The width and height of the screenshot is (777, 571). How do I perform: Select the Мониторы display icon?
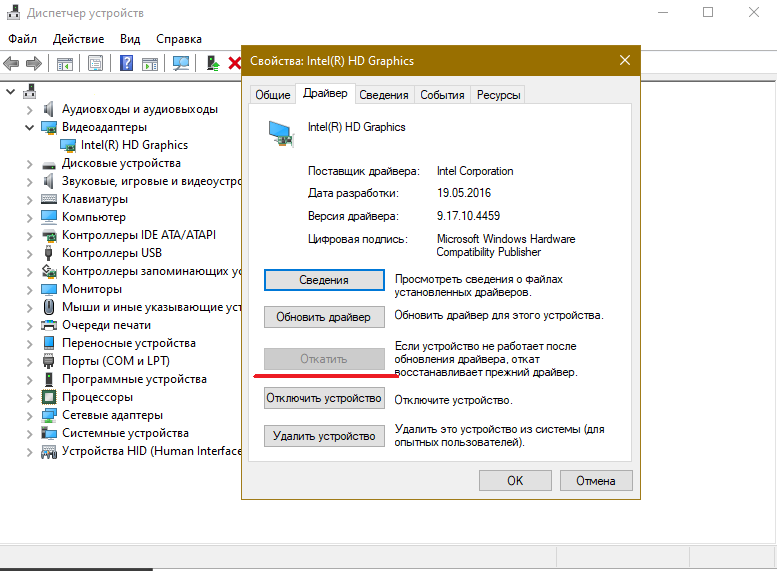click(49, 289)
